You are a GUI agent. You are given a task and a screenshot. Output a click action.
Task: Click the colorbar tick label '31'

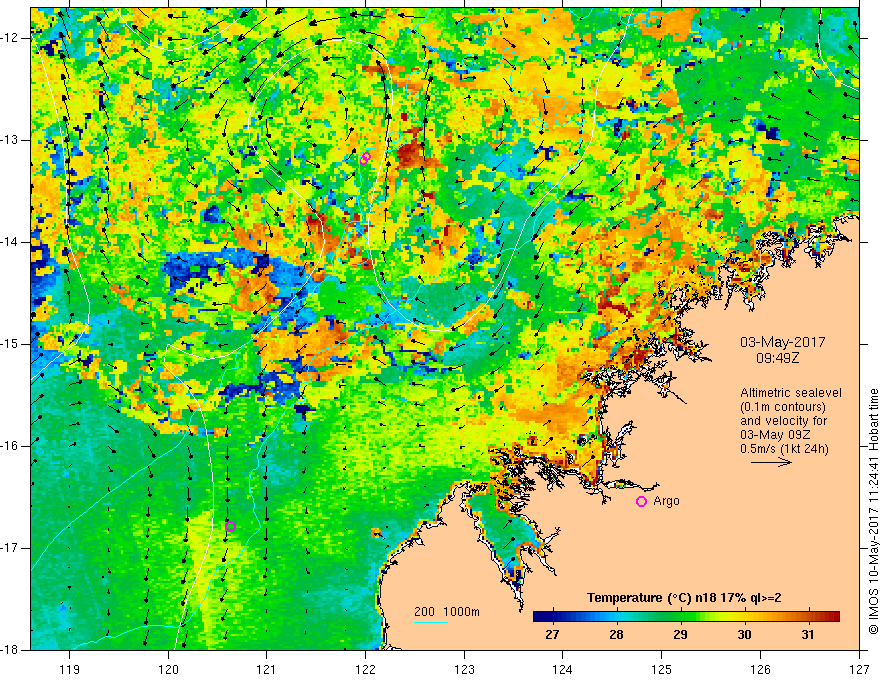[808, 635]
